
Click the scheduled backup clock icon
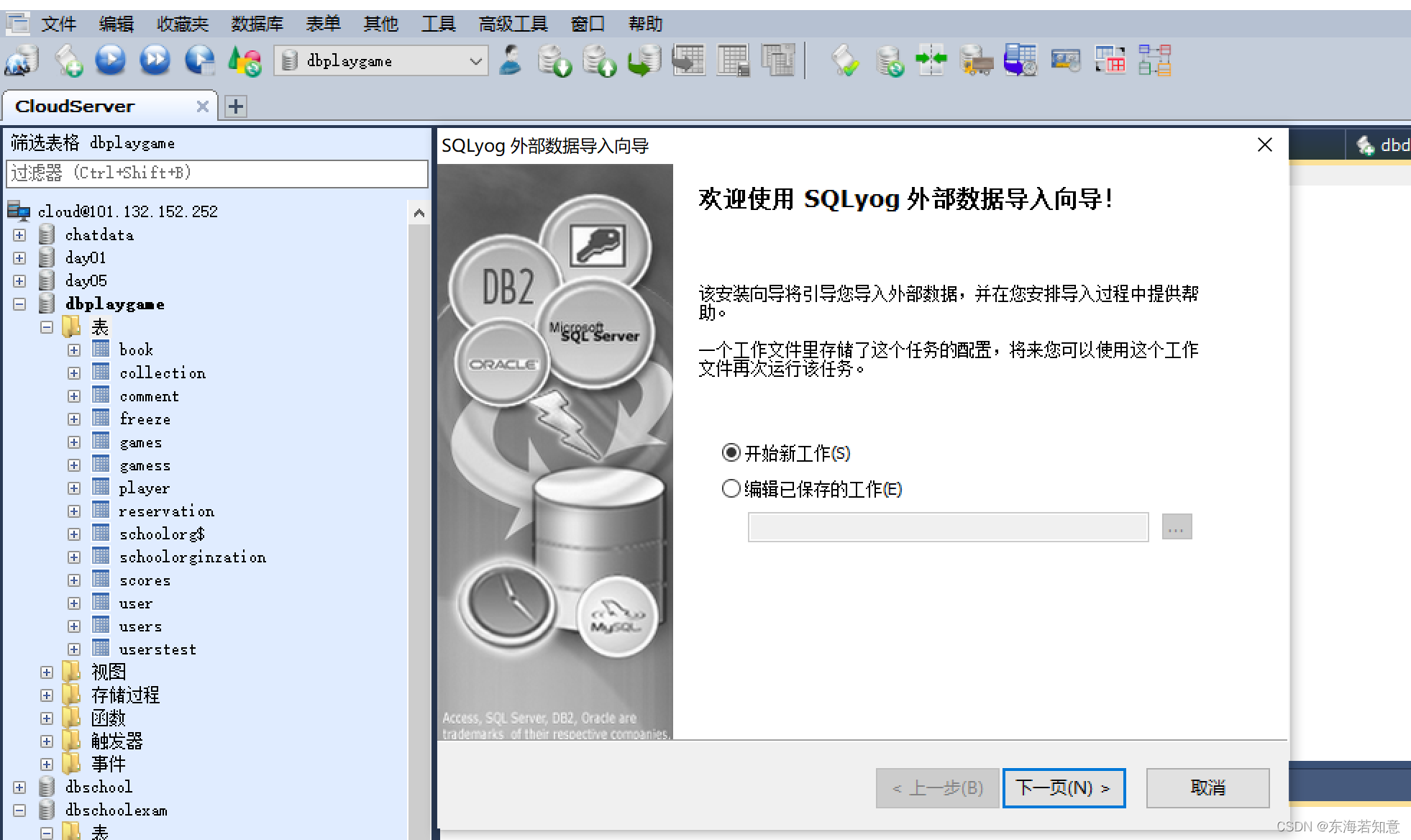click(1020, 60)
